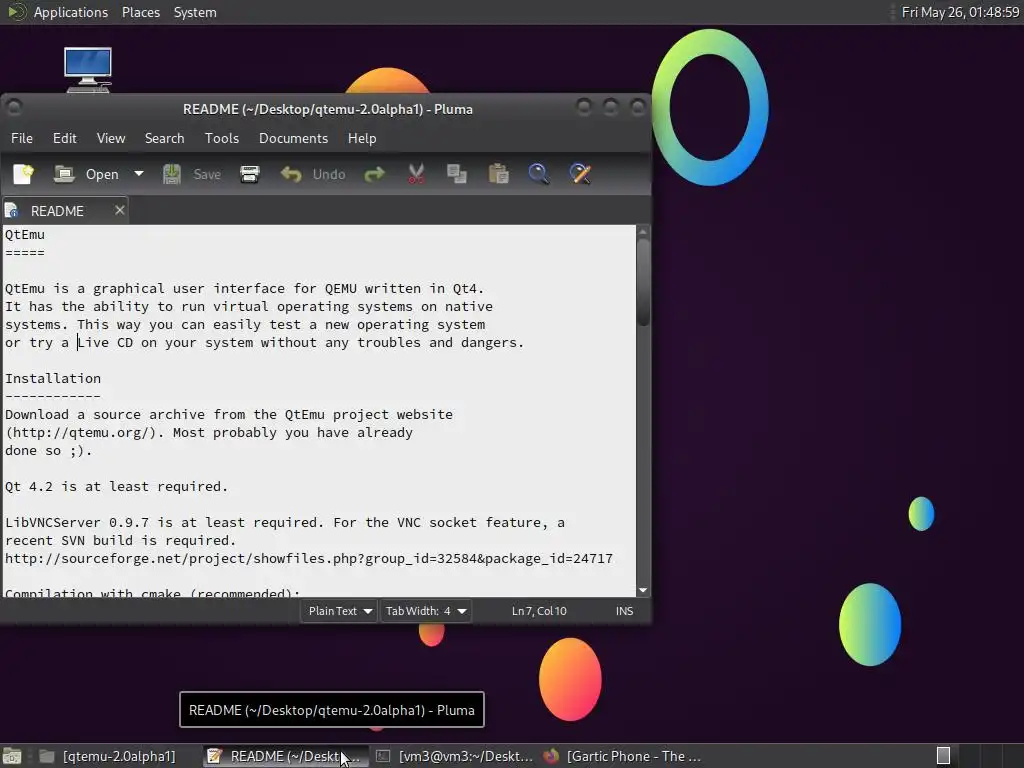Click the date and time clock
Image resolution: width=1024 pixels, height=768 pixels.
pos(960,12)
